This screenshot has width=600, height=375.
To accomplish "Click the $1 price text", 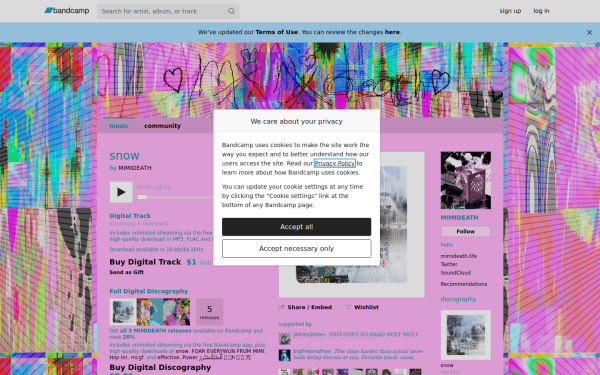I will [191, 262].
